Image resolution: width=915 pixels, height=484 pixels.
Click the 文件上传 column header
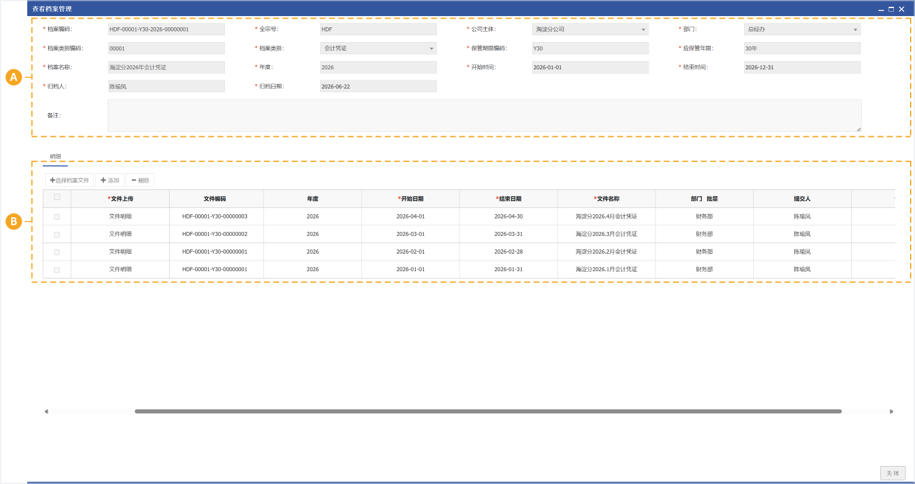tap(120, 199)
